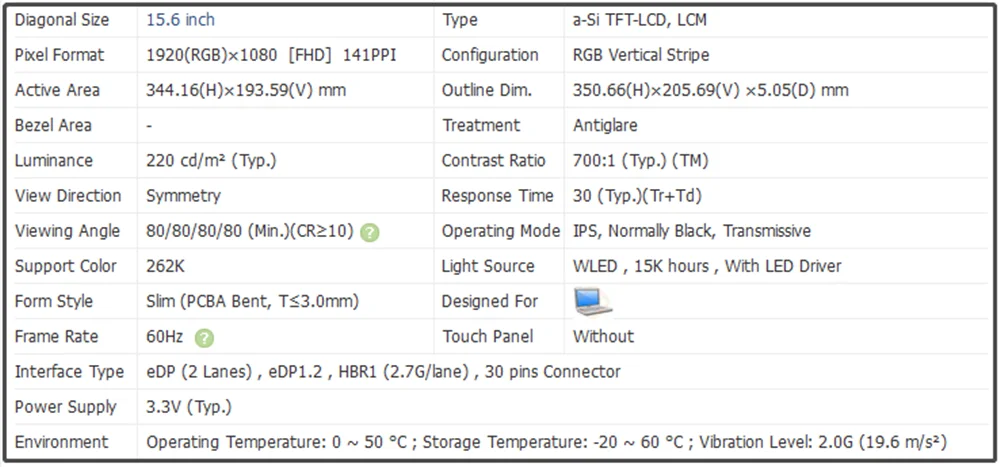Select the 220 cd/m² luminance value

(211, 161)
